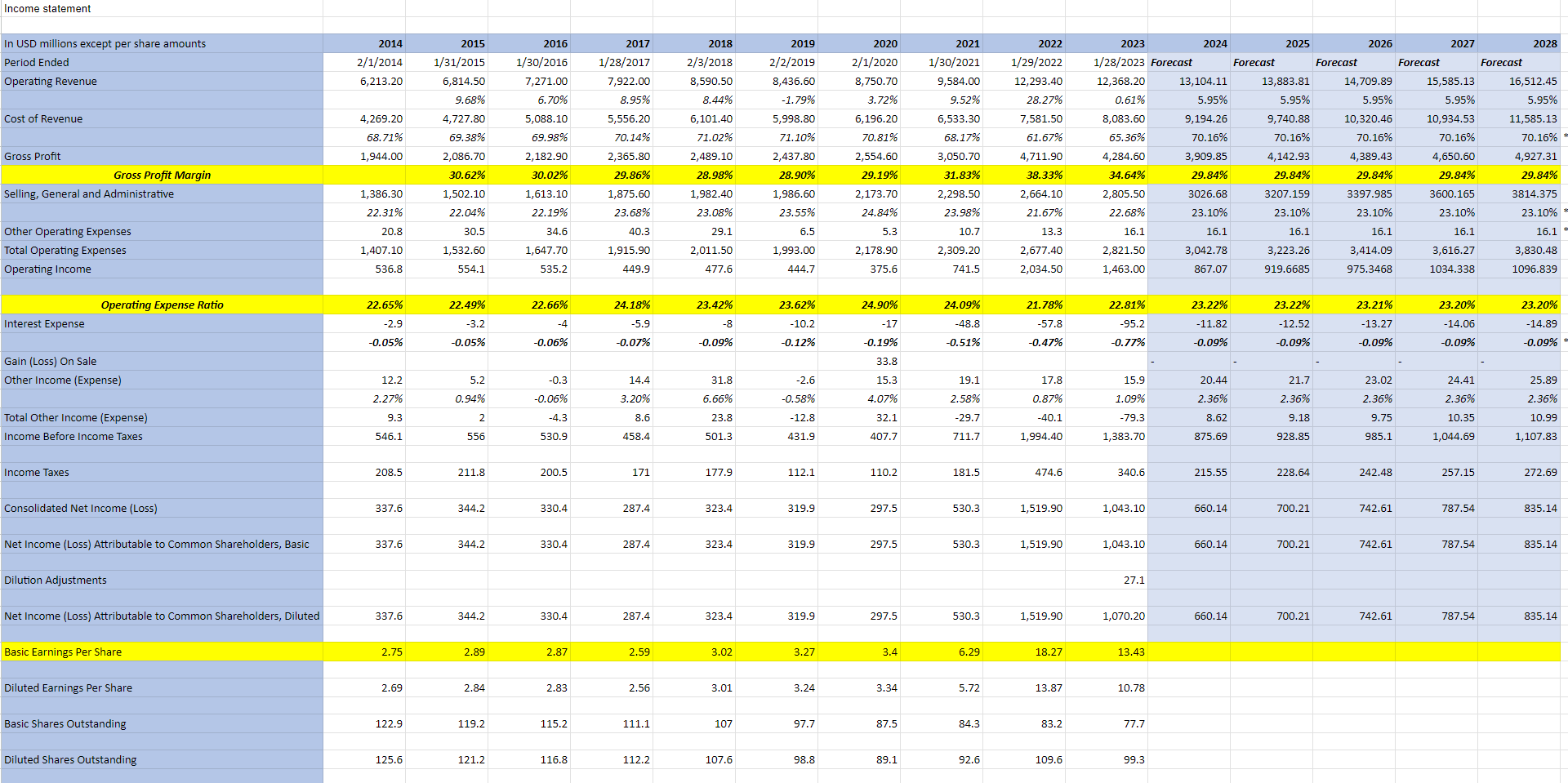Select the 2014 year header cell
1568x783 pixels.
(364, 44)
